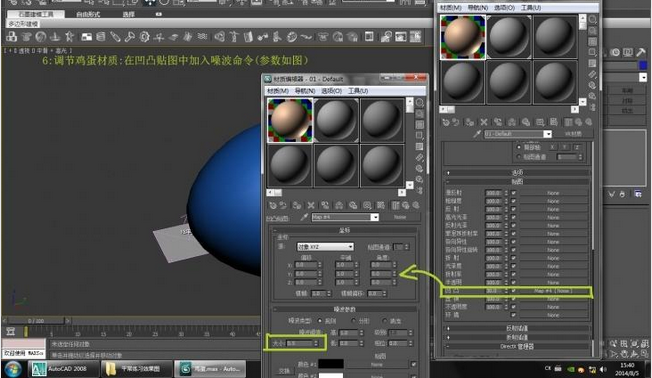Click AutoCAD 2008 taskbar button

point(63,369)
